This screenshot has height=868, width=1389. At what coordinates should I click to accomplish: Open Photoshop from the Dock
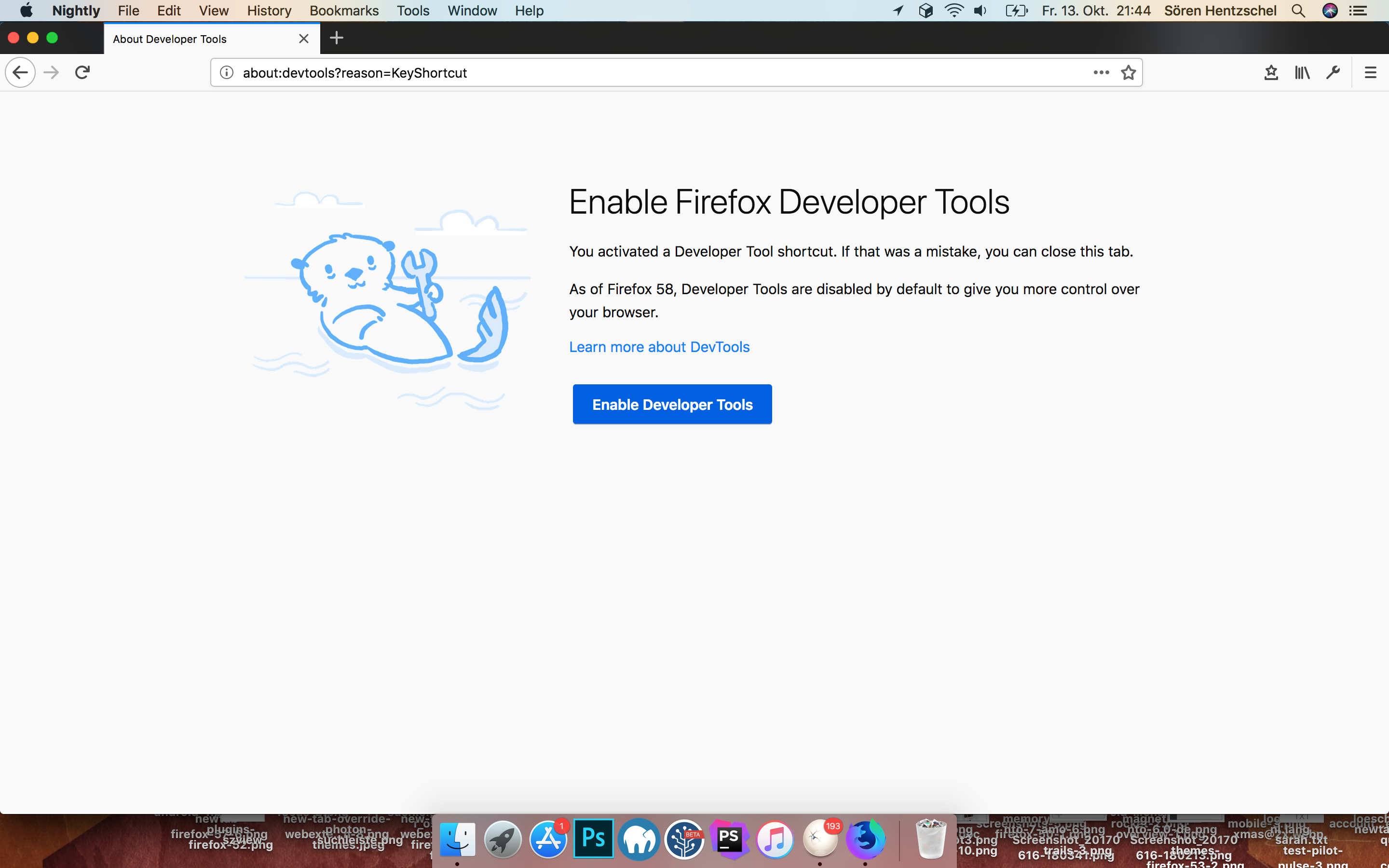pos(594,839)
